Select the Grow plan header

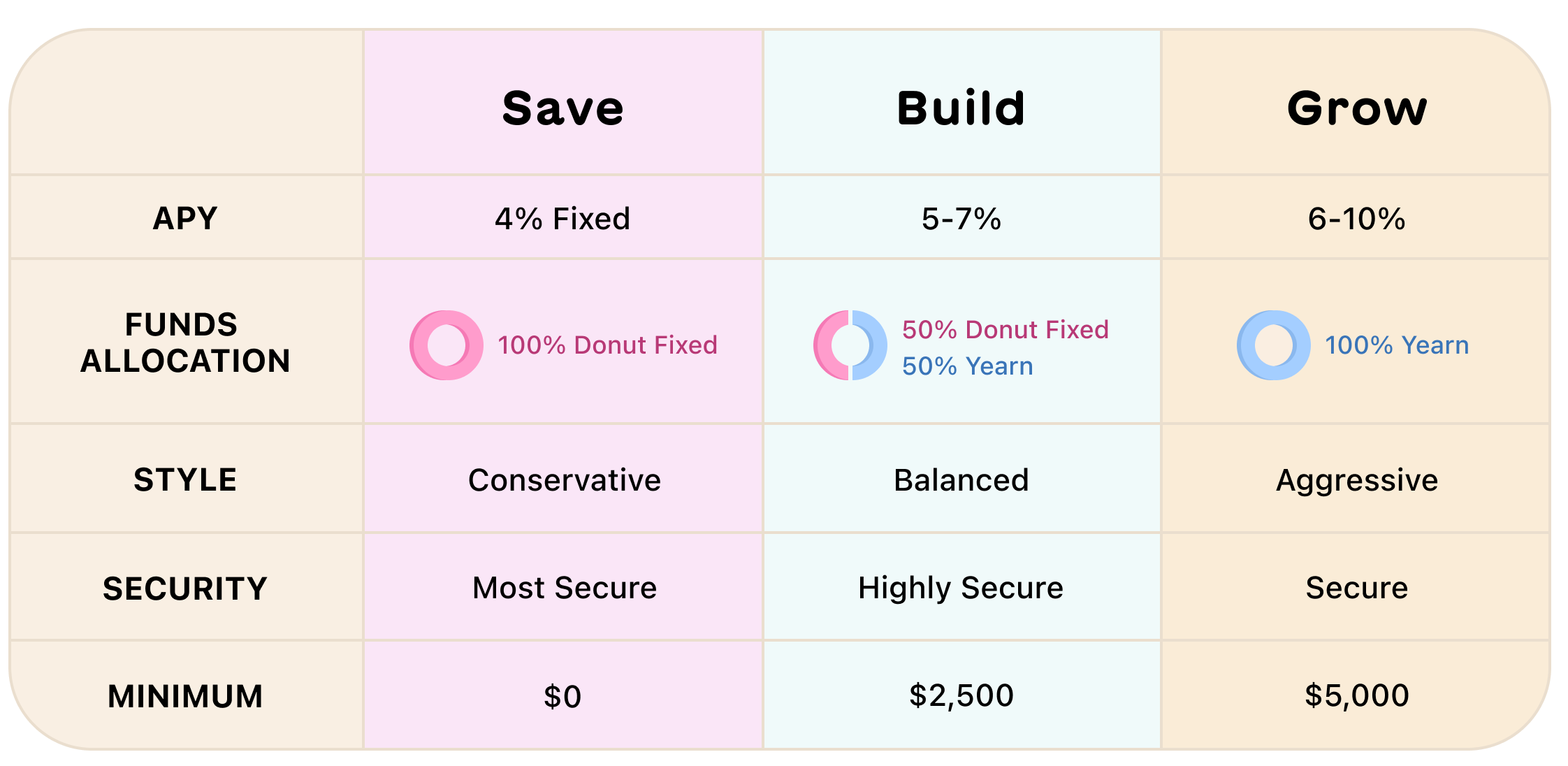pos(1357,109)
